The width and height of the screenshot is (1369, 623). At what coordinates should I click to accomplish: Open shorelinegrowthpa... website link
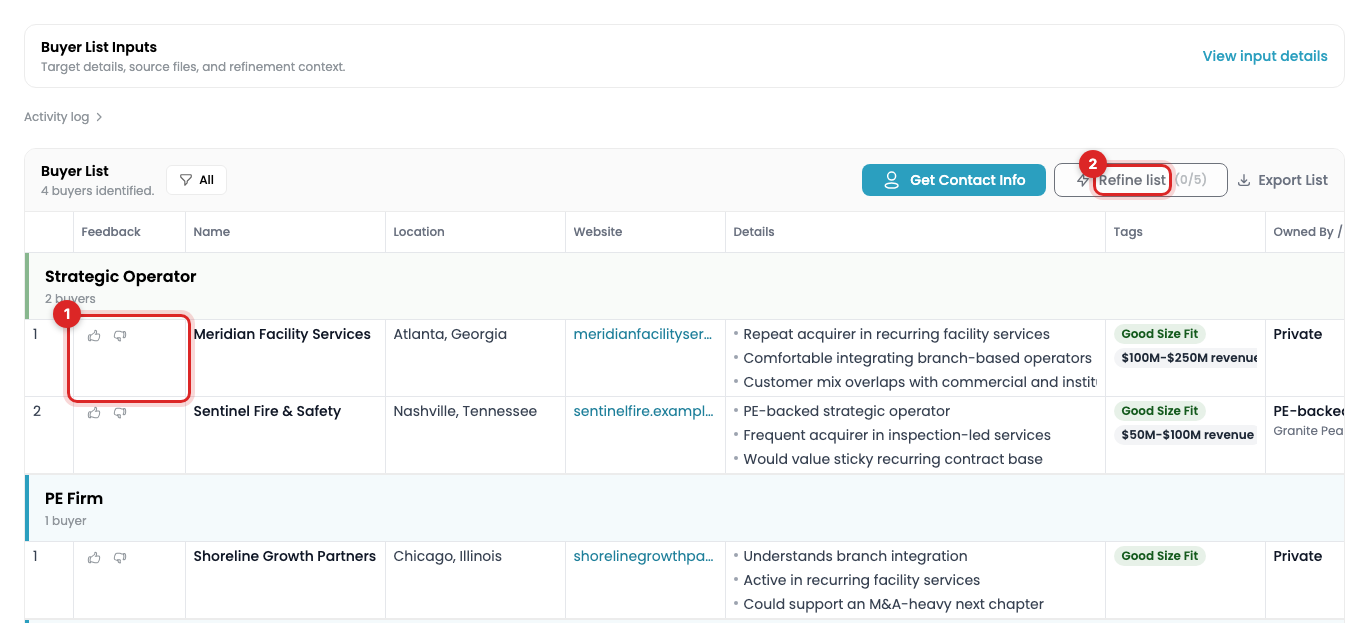point(643,556)
